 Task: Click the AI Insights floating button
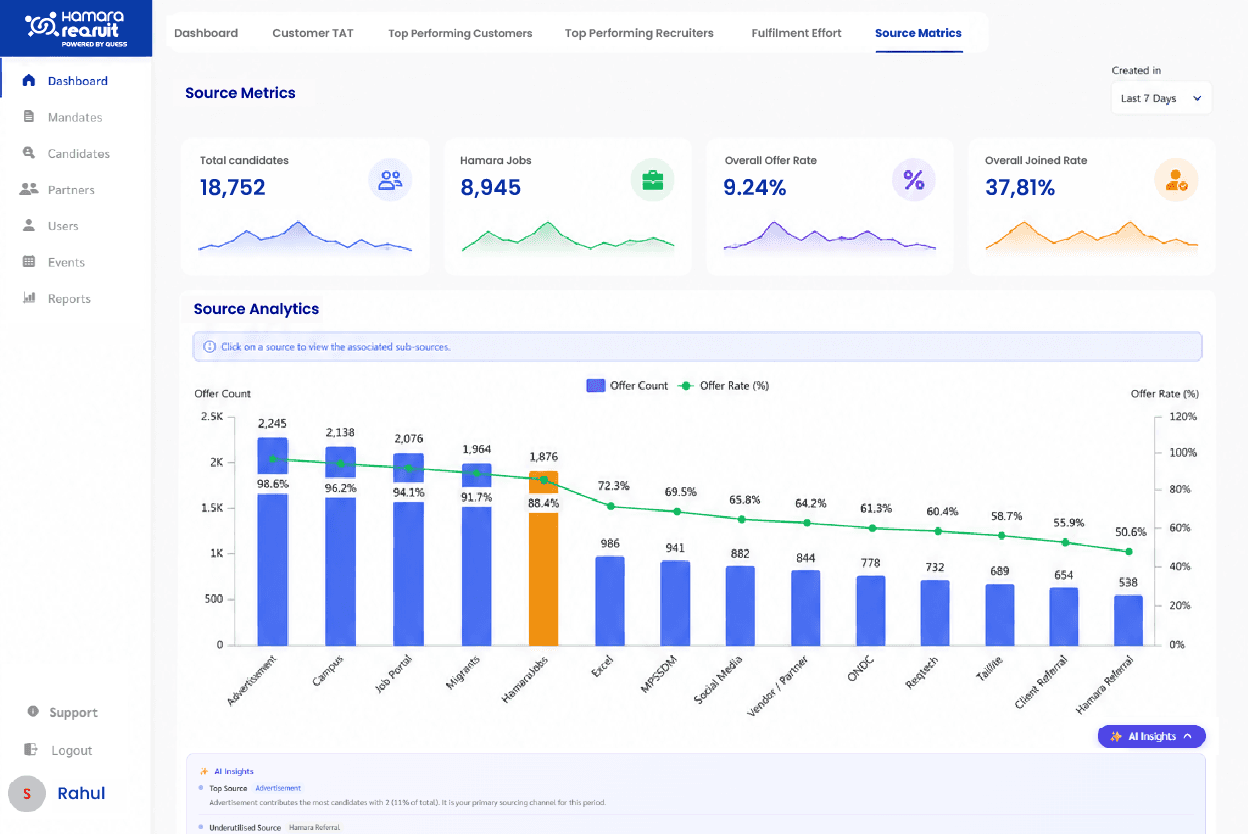[x=1152, y=737]
